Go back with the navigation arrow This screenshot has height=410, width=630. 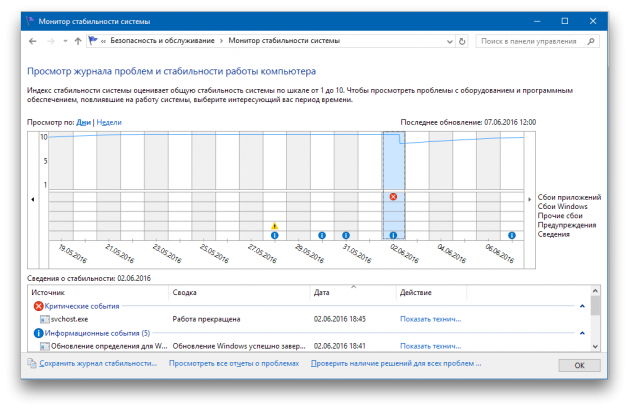tap(33, 41)
